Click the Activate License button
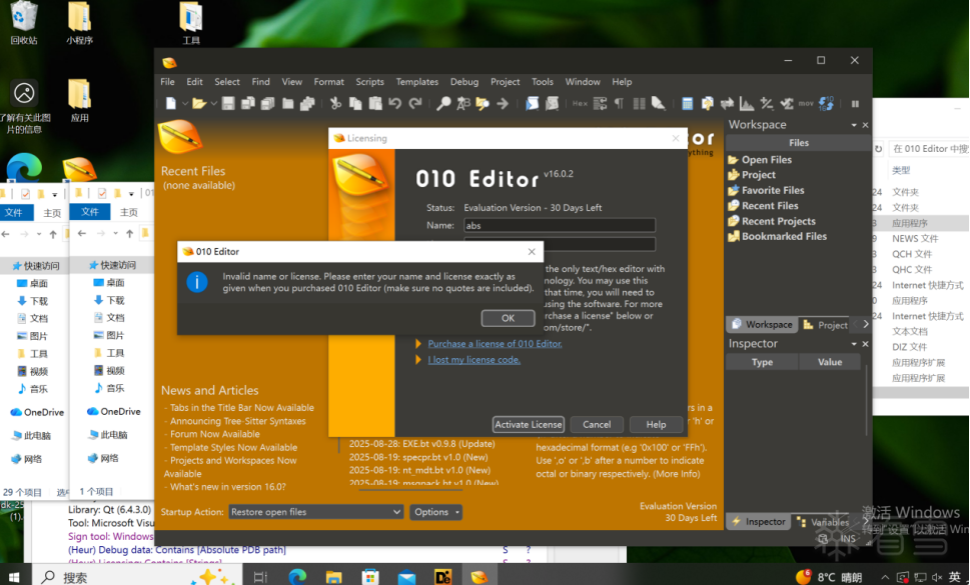Screen dimensions: 970x585 [528, 424]
